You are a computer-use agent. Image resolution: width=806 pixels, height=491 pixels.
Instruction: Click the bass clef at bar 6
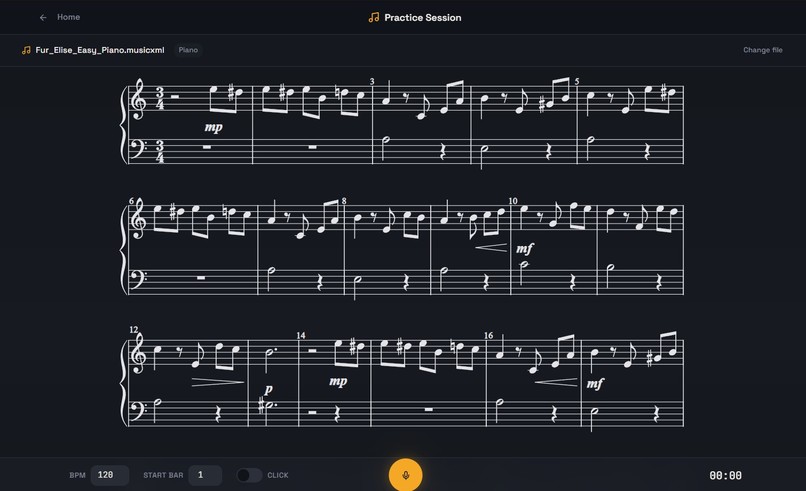point(138,280)
